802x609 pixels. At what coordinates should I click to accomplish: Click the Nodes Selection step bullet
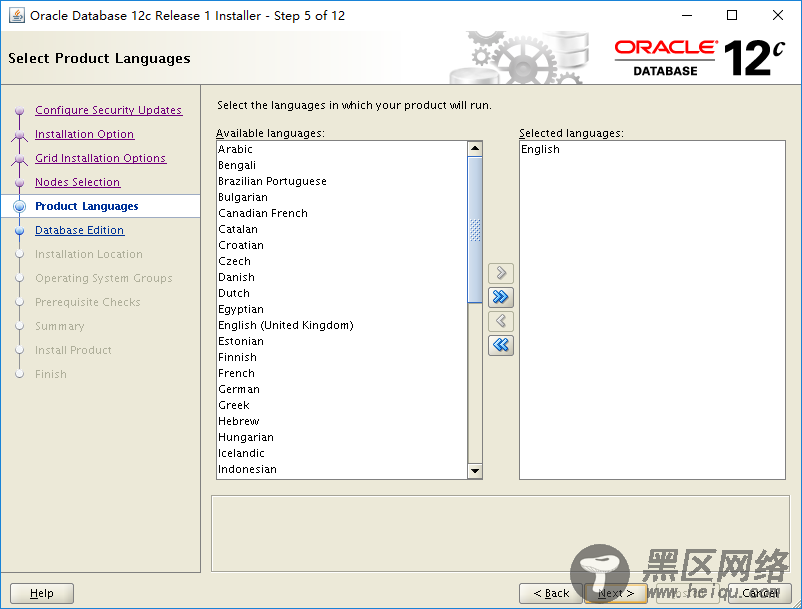[x=19, y=183]
